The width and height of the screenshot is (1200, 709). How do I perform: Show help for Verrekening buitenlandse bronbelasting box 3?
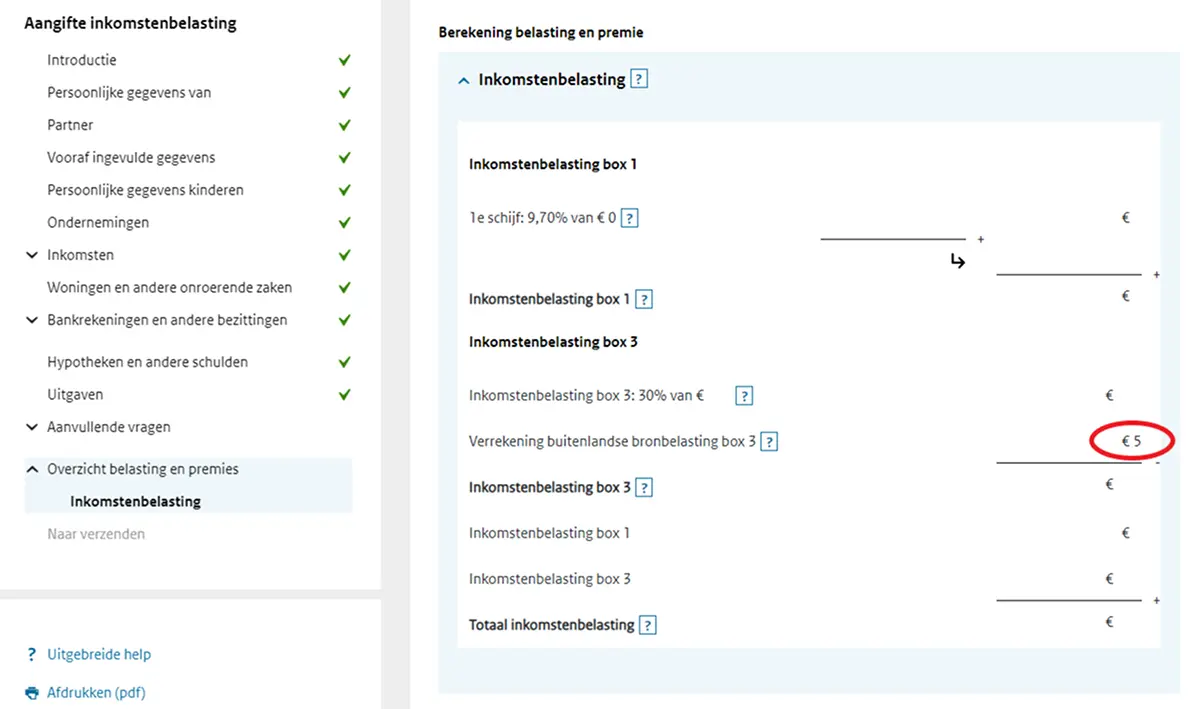click(769, 441)
